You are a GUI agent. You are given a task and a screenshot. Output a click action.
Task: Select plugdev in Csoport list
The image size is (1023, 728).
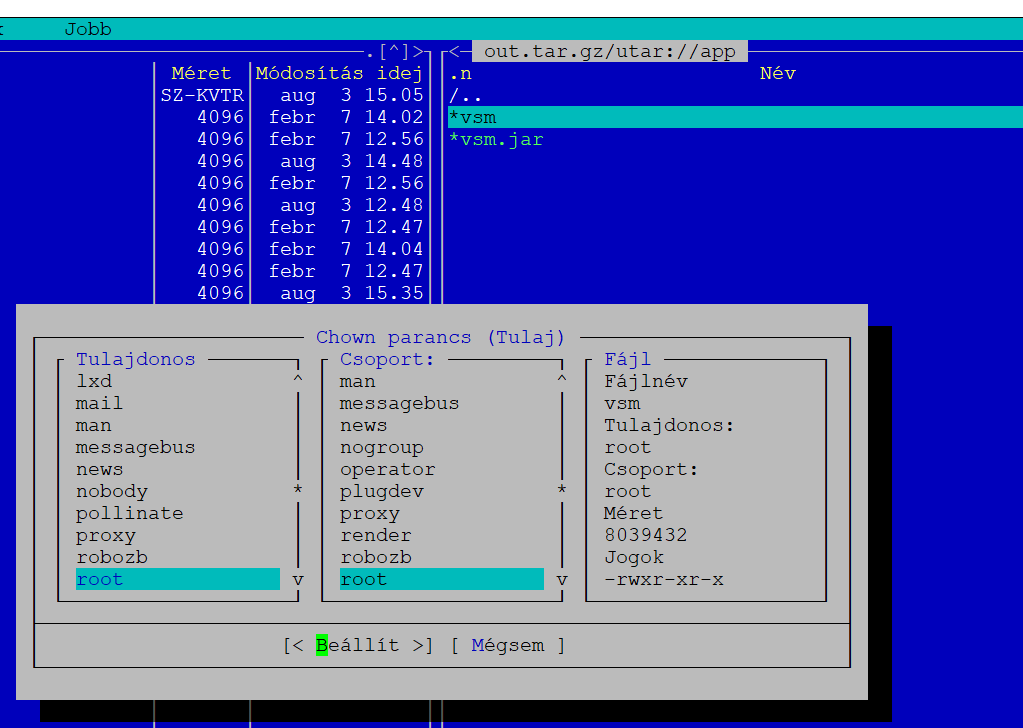click(x=382, y=491)
